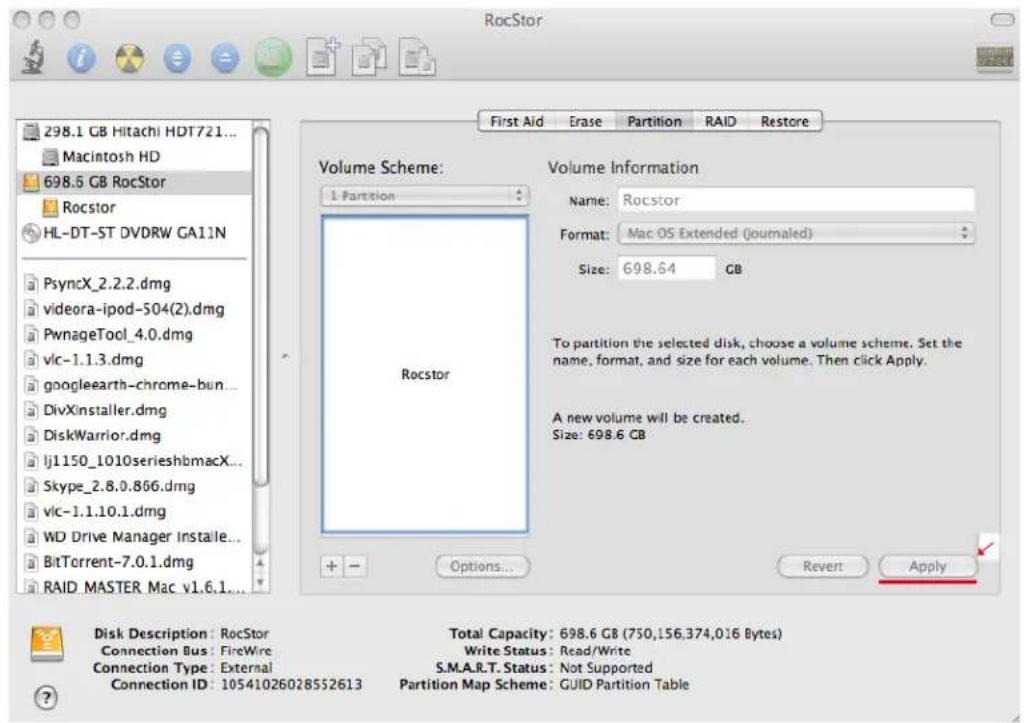Select lj1150_1010serieshbmacX... image
Image resolution: width=1024 pixels, height=723 pixels.
(x=133, y=461)
